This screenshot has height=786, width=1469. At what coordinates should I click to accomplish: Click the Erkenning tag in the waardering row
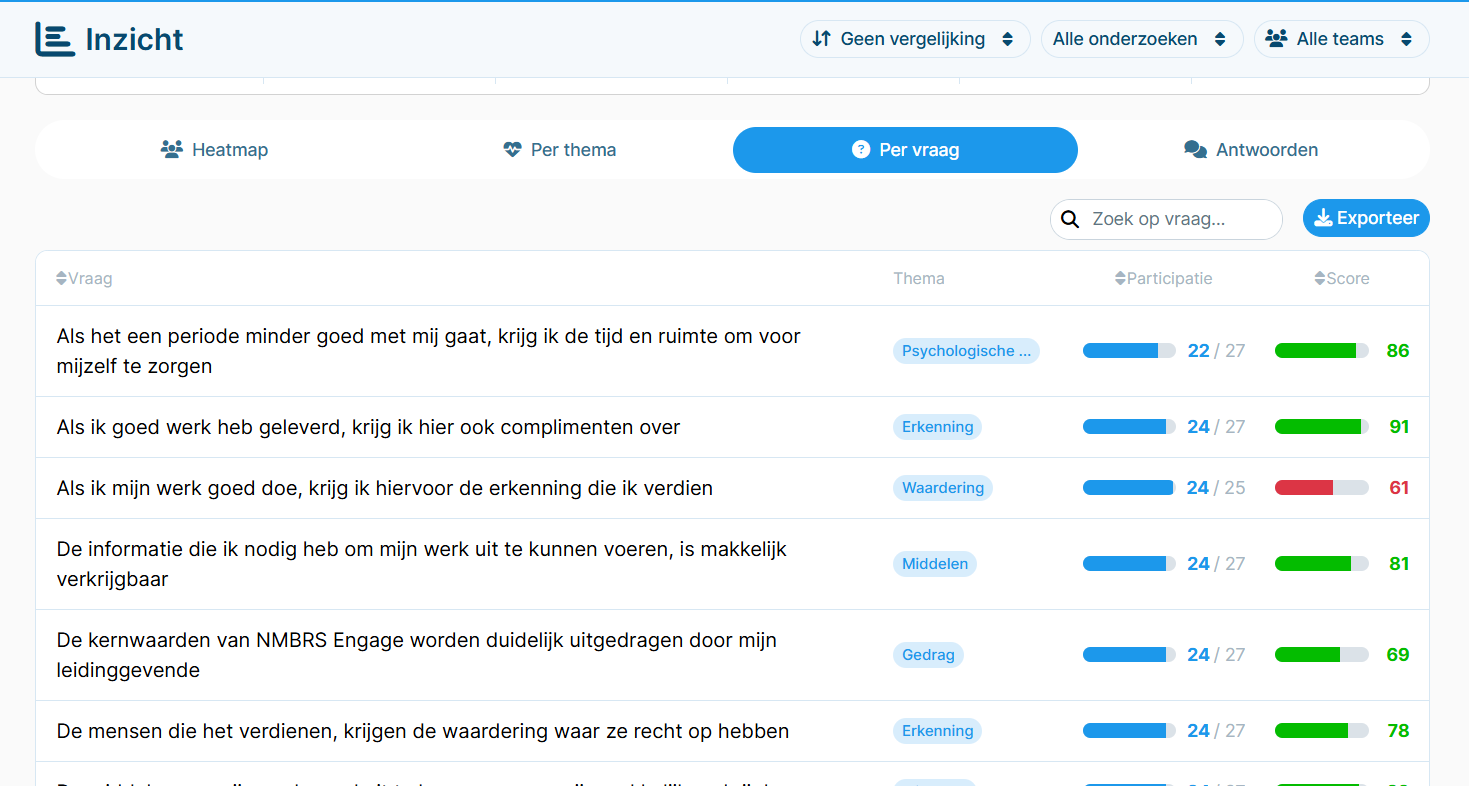937,731
